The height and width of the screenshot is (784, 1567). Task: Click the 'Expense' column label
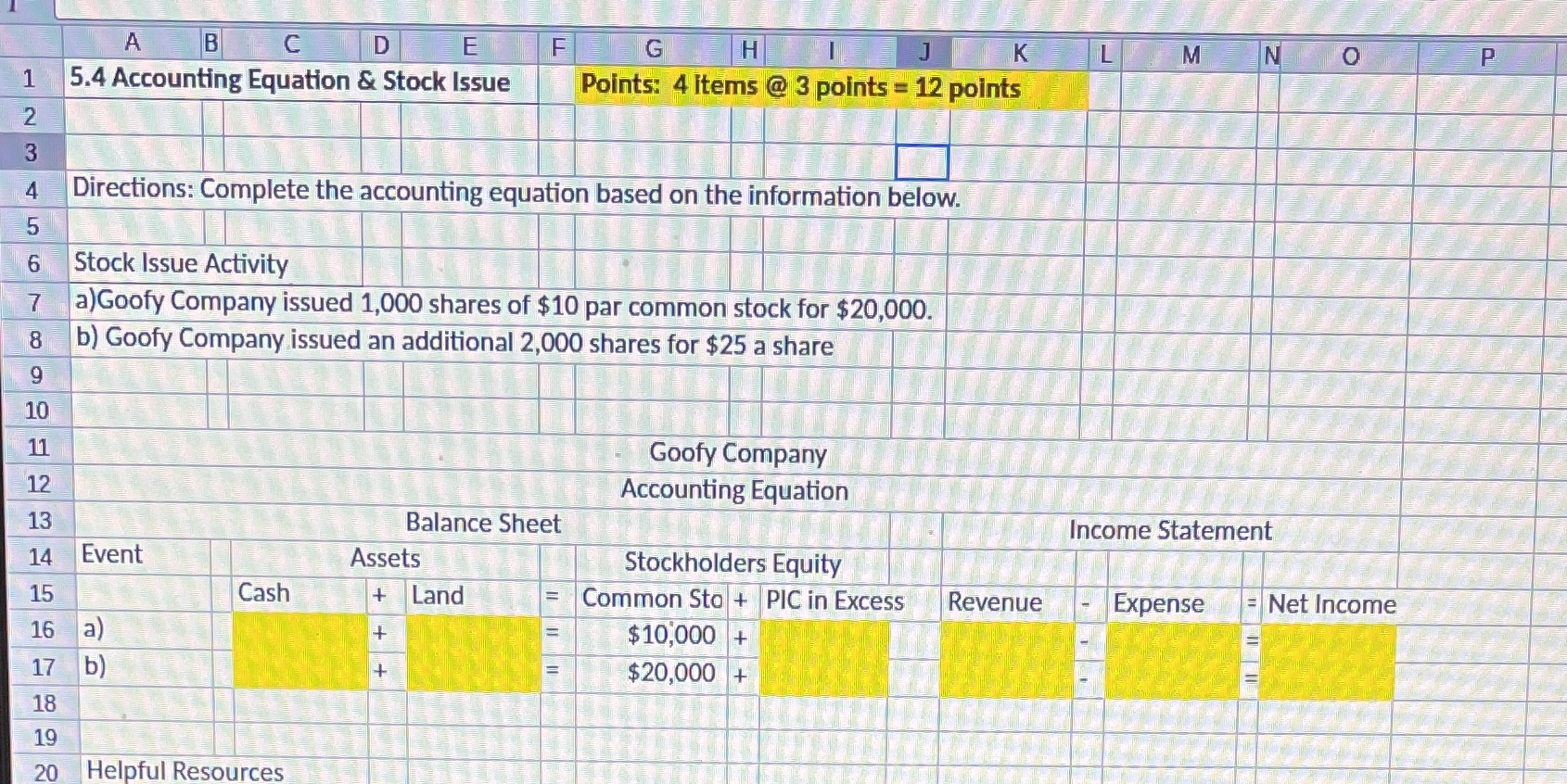[1158, 604]
